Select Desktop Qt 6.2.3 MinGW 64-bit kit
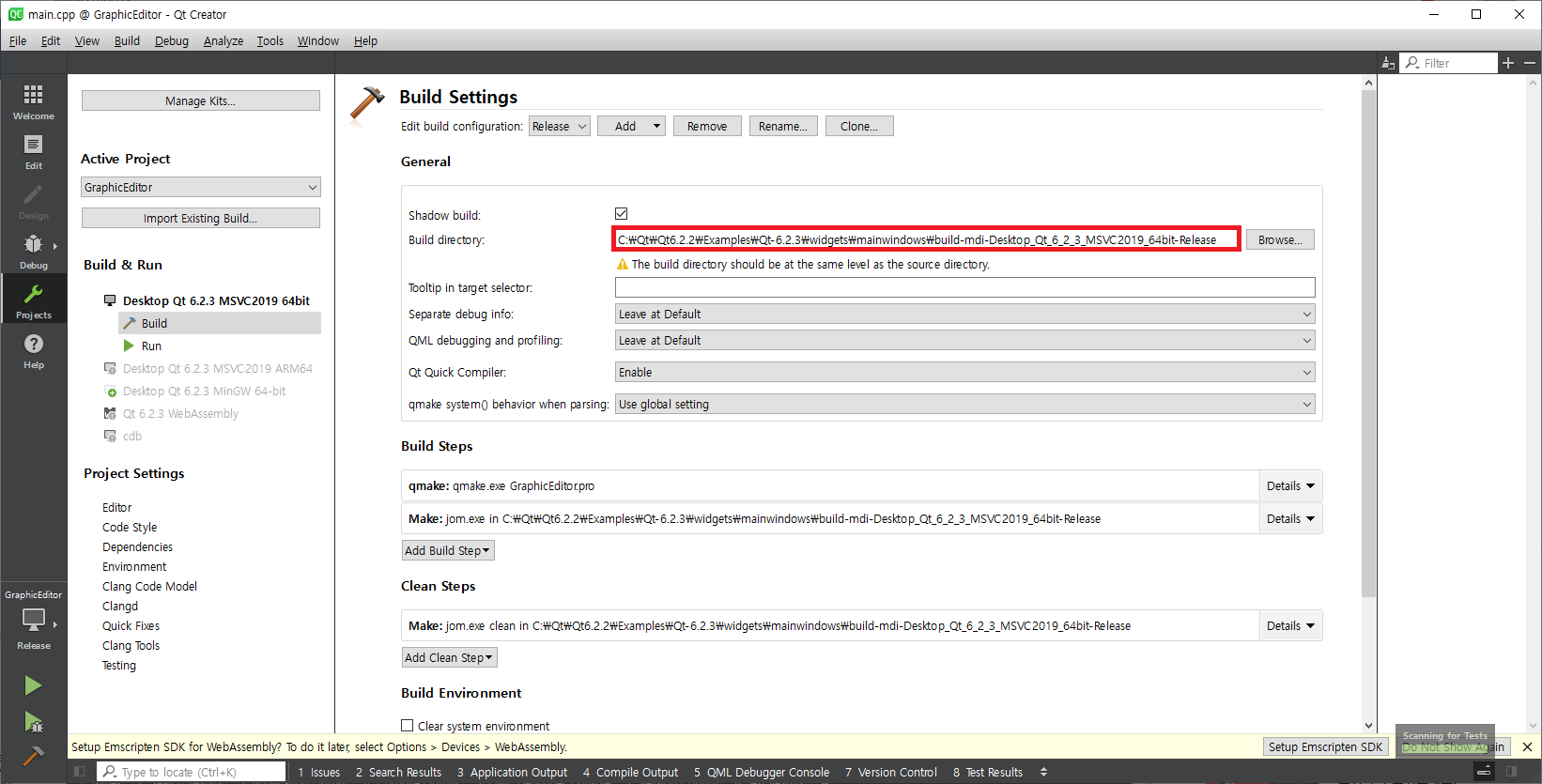 204,391
